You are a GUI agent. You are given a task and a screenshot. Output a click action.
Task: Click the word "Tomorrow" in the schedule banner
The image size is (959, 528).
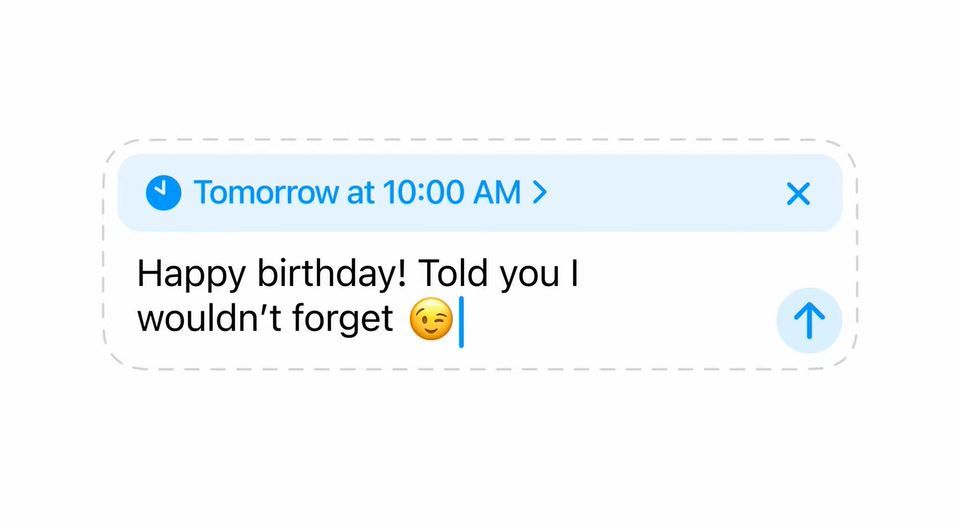tap(266, 193)
